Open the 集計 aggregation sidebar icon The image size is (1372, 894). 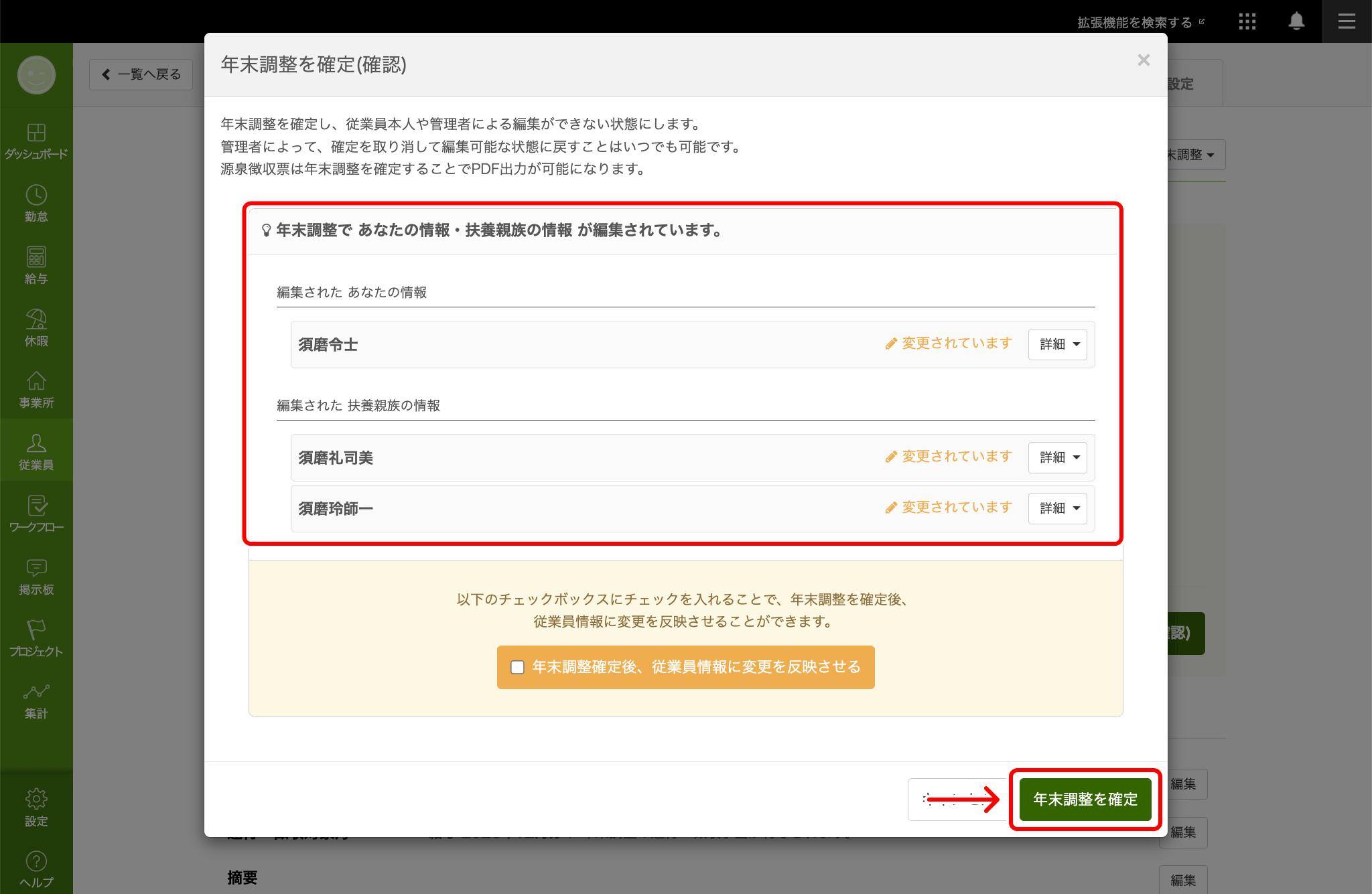(x=36, y=701)
